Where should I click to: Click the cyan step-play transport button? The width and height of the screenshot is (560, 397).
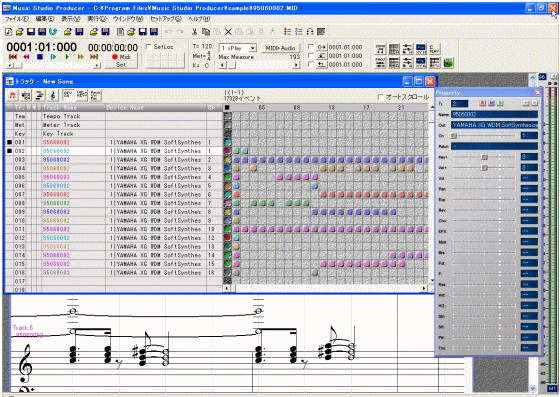pyautogui.click(x=53, y=57)
